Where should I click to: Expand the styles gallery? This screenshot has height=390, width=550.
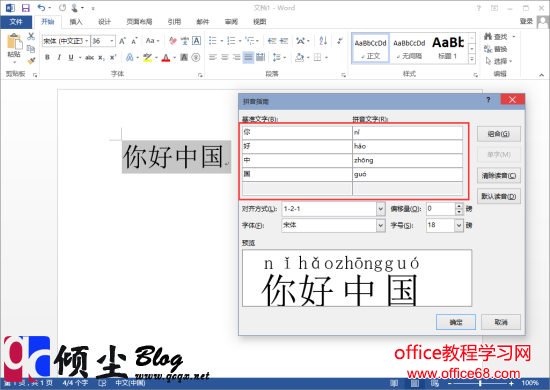472,60
